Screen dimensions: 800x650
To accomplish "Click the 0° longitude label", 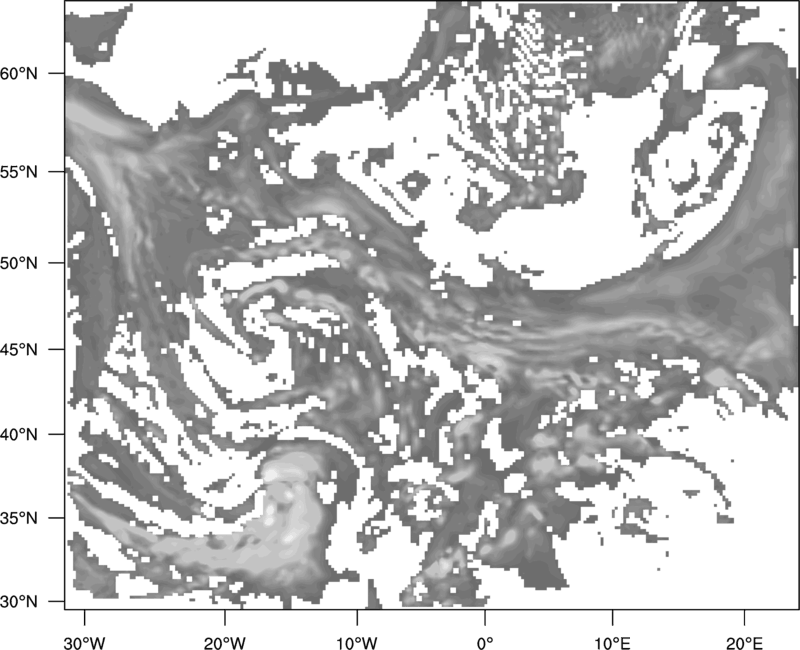I will [x=485, y=643].
